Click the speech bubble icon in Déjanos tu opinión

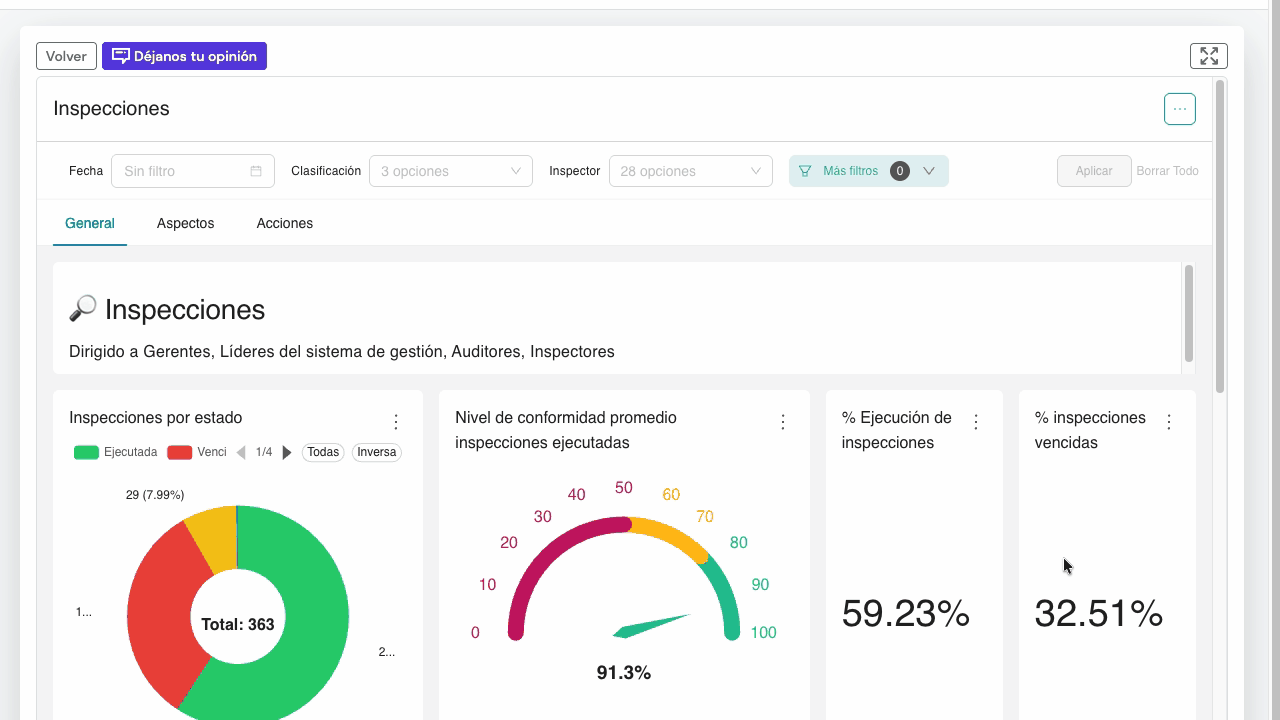tap(121, 56)
